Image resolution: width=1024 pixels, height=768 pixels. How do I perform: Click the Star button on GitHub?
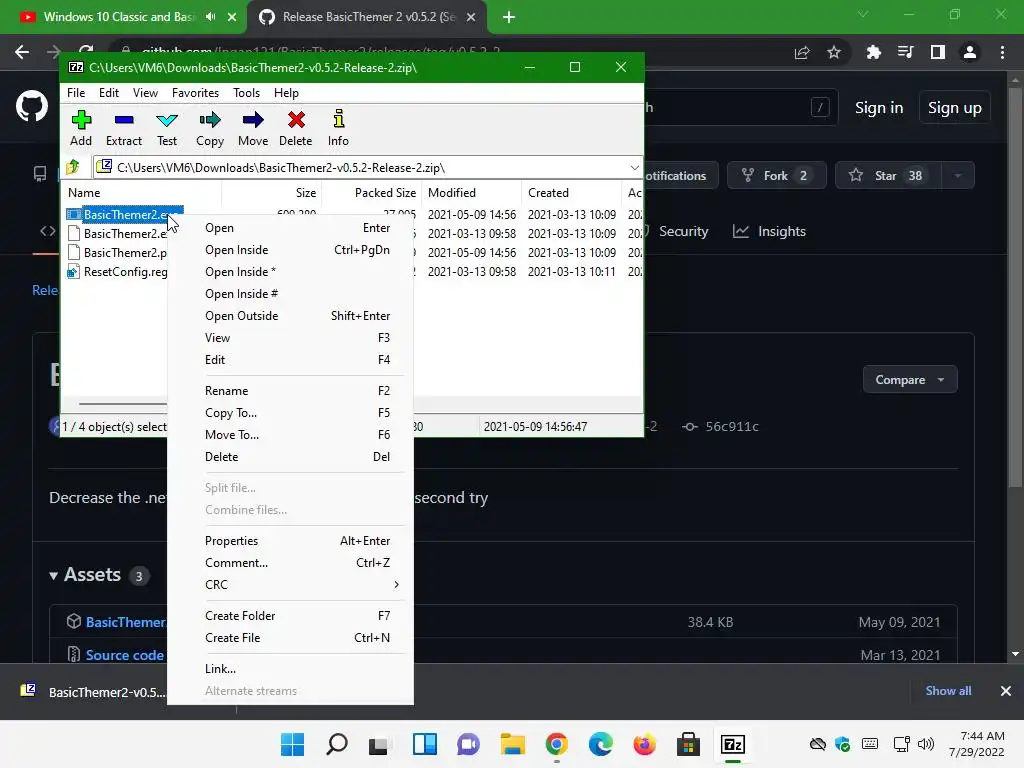(x=888, y=176)
